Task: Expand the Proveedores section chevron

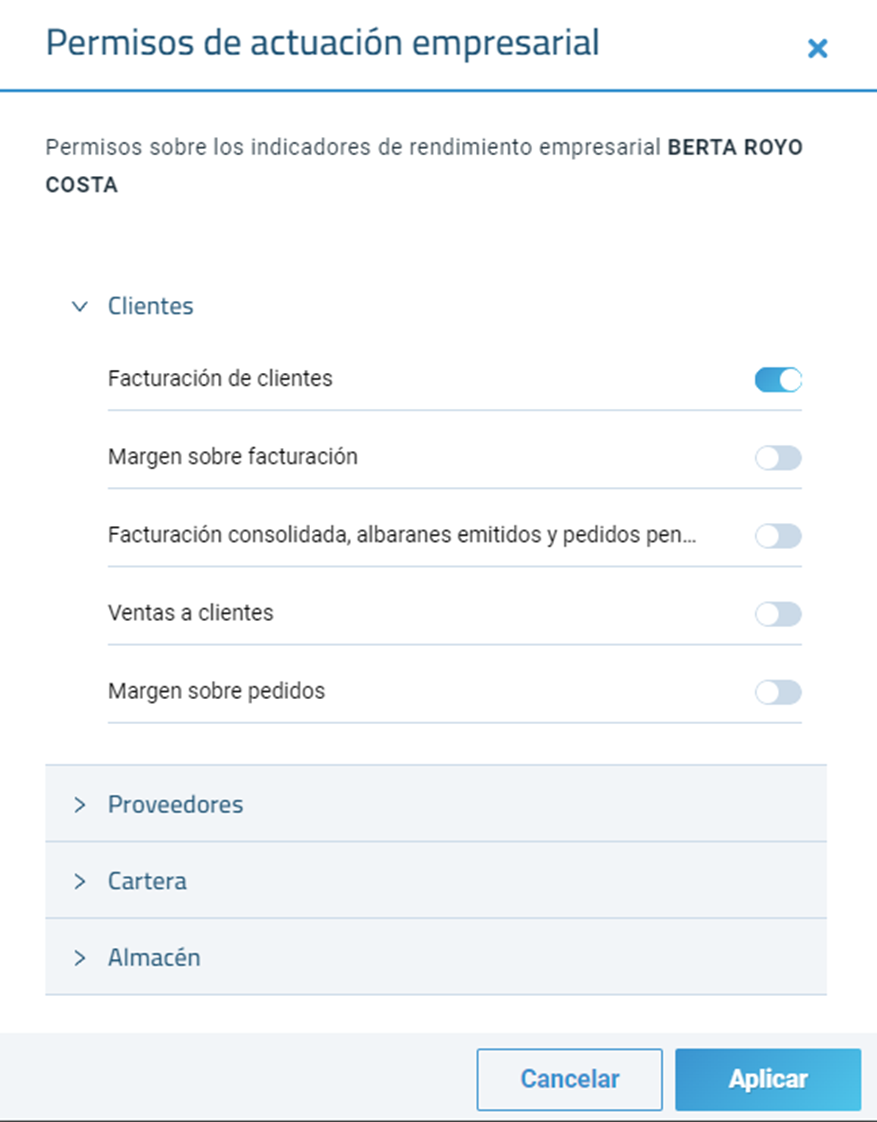Action: click(80, 804)
